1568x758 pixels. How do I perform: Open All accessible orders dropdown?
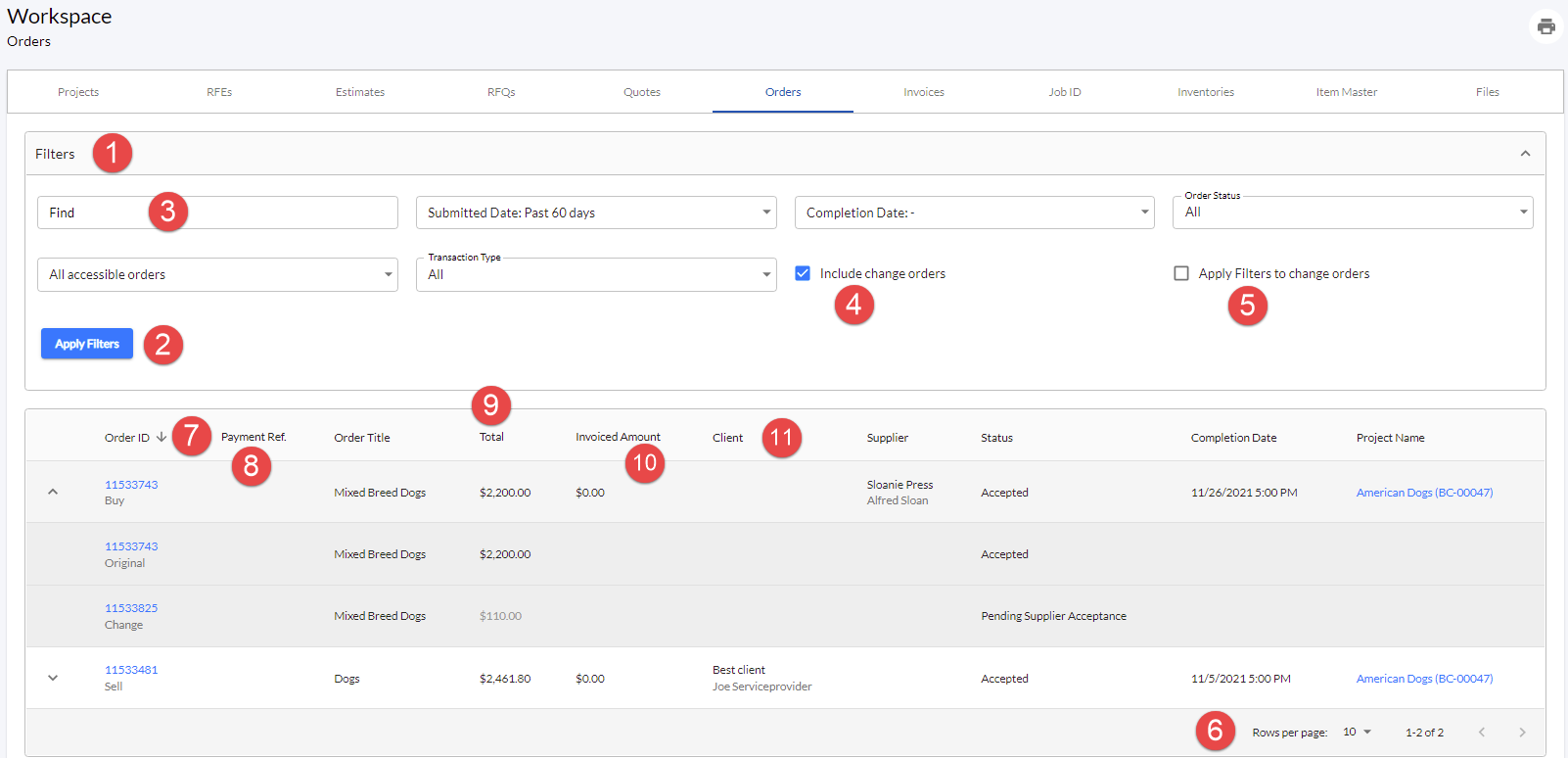click(x=217, y=274)
